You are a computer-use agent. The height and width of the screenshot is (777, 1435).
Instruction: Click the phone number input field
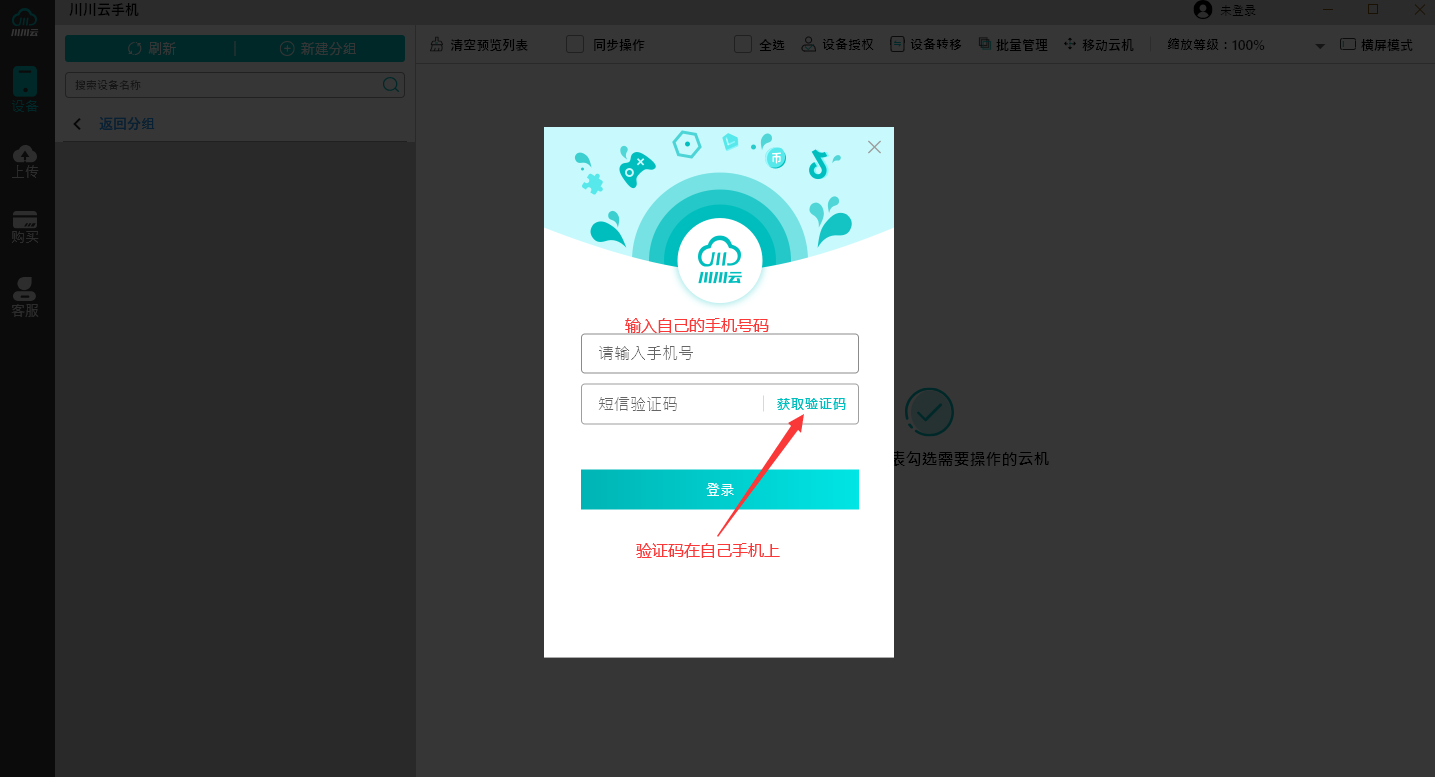pyautogui.click(x=719, y=353)
